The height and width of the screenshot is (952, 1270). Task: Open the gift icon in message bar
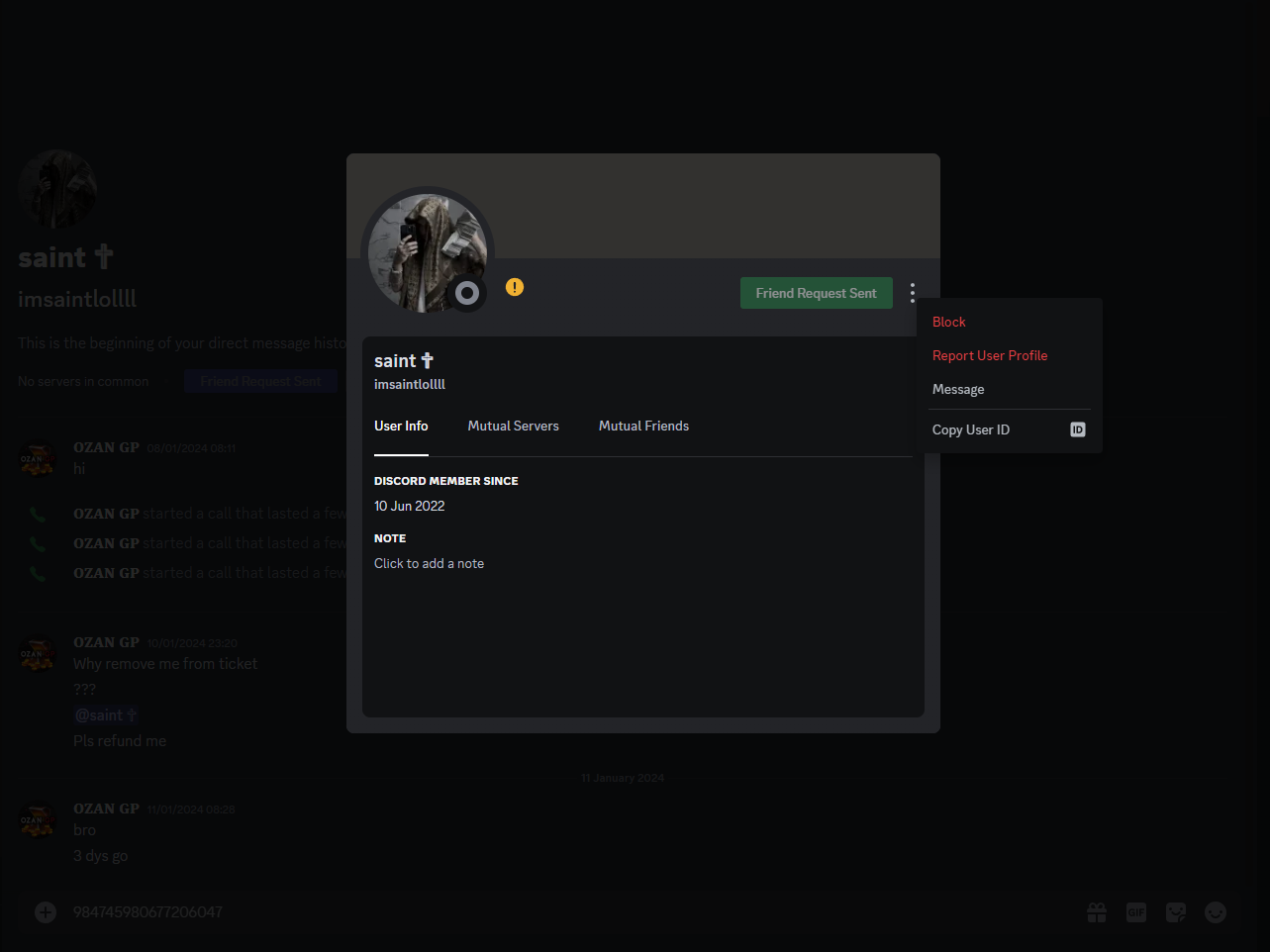[x=1097, y=912]
